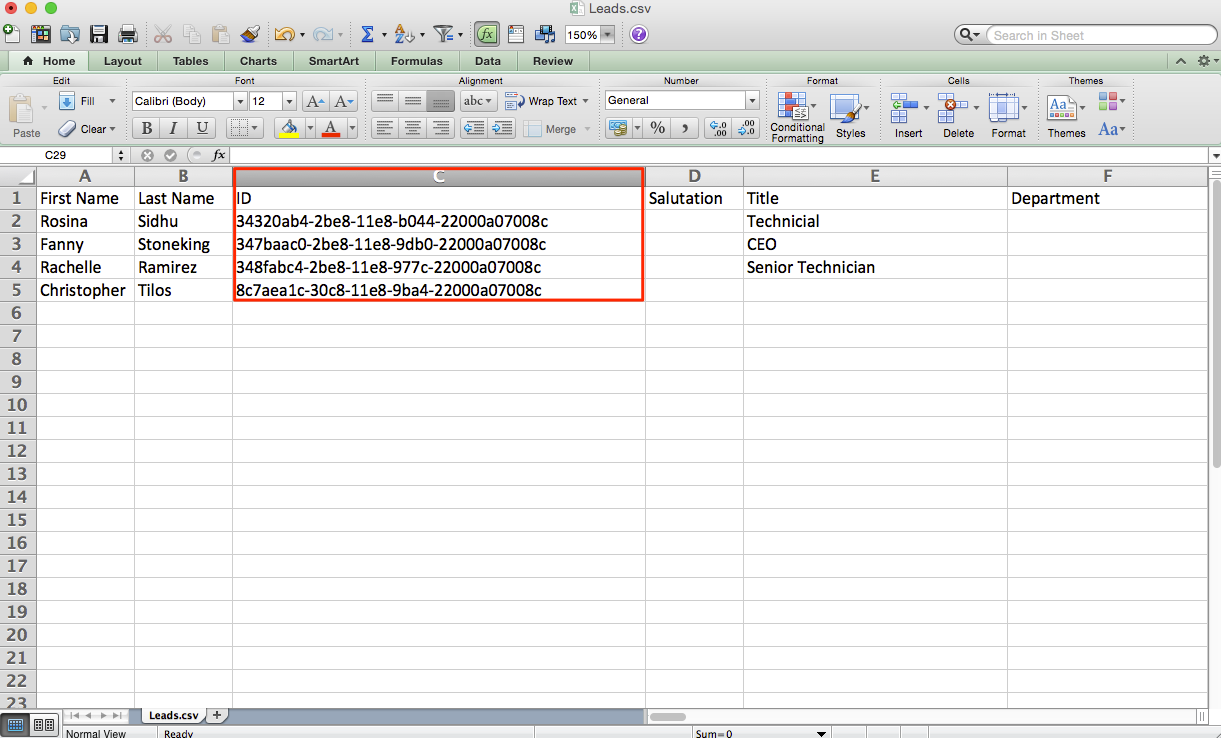Click the Name Box showing C29
1221x738 pixels.
click(56, 155)
